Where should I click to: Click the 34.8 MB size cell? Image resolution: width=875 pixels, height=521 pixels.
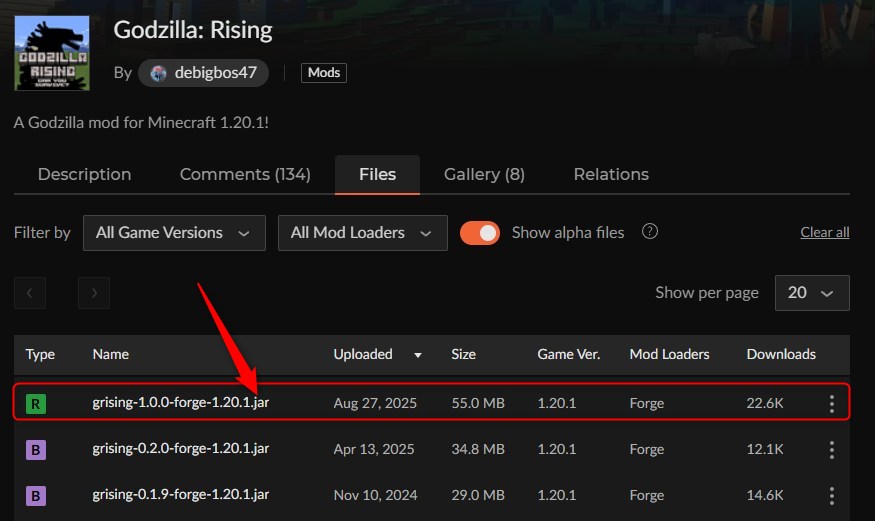coord(478,449)
